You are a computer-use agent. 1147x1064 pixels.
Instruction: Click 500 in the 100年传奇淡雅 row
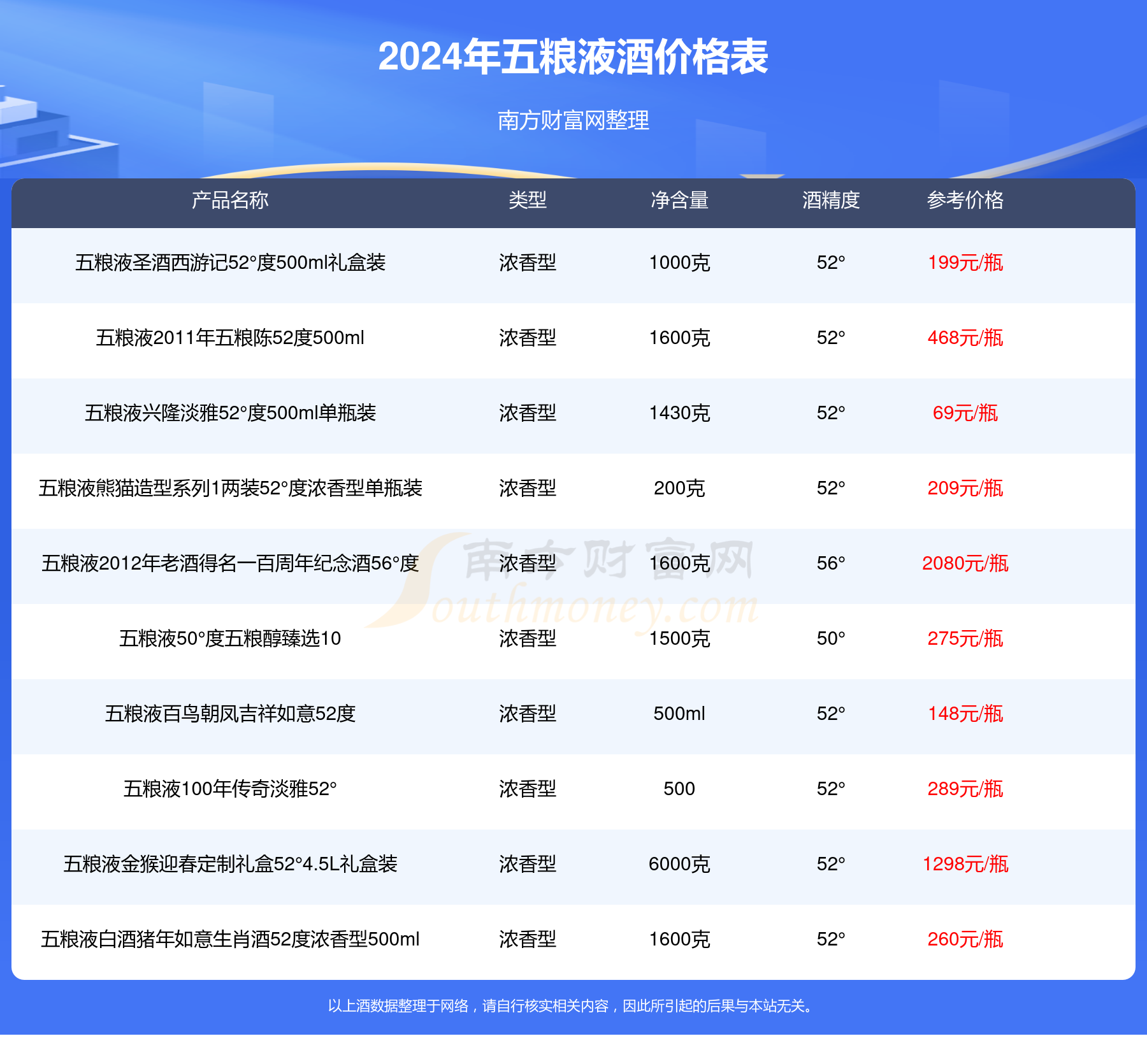(x=679, y=789)
